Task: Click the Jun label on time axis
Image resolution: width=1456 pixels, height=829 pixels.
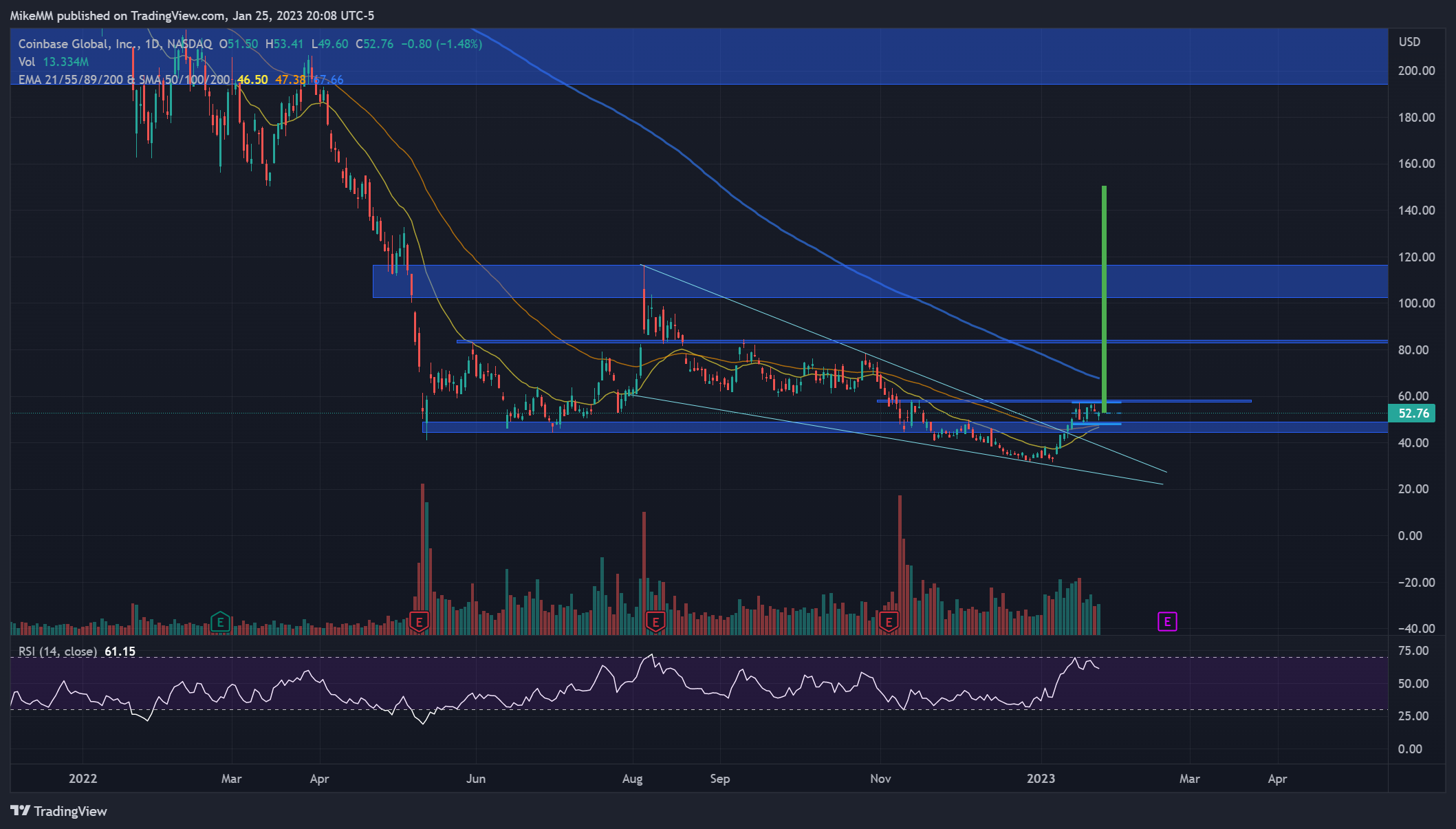Action: (x=476, y=779)
